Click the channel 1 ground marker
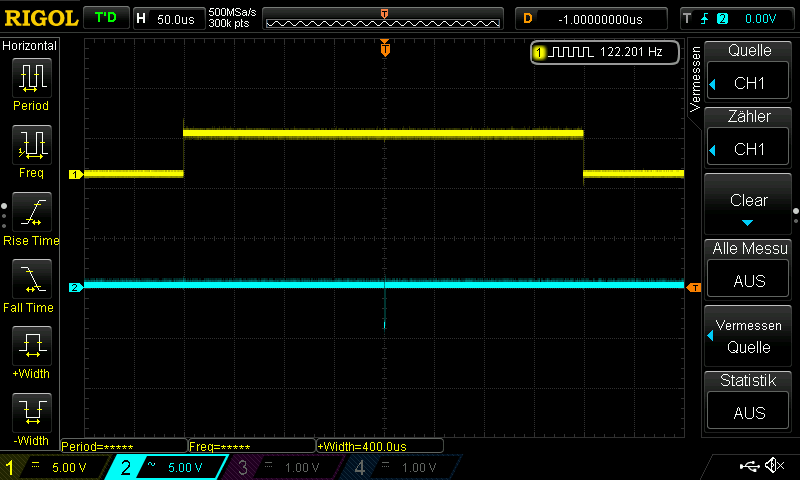800x480 pixels. coord(76,174)
